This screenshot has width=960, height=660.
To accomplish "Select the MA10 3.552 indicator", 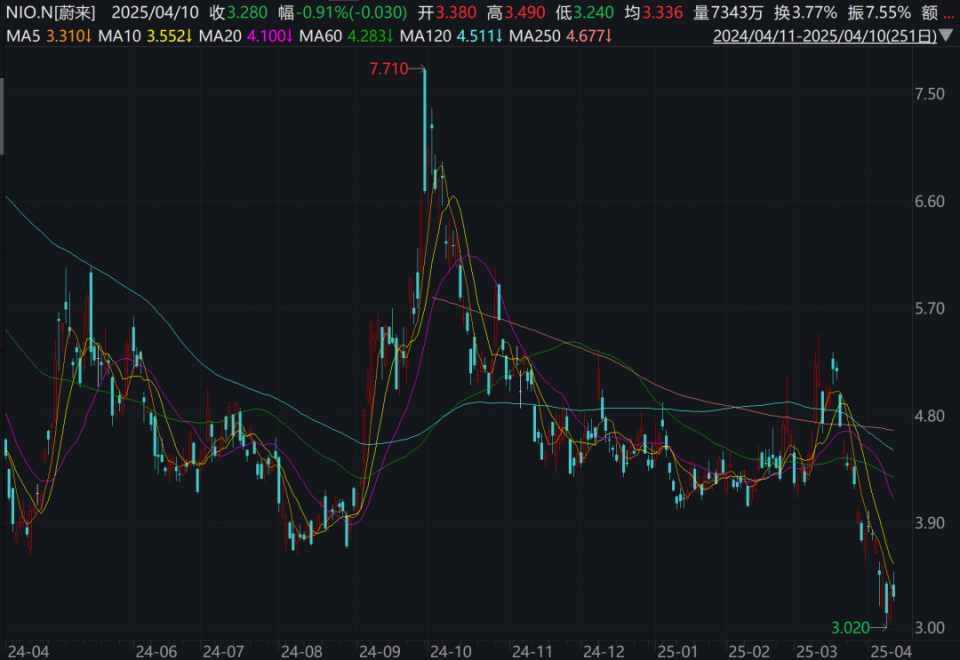I will (x=145, y=36).
